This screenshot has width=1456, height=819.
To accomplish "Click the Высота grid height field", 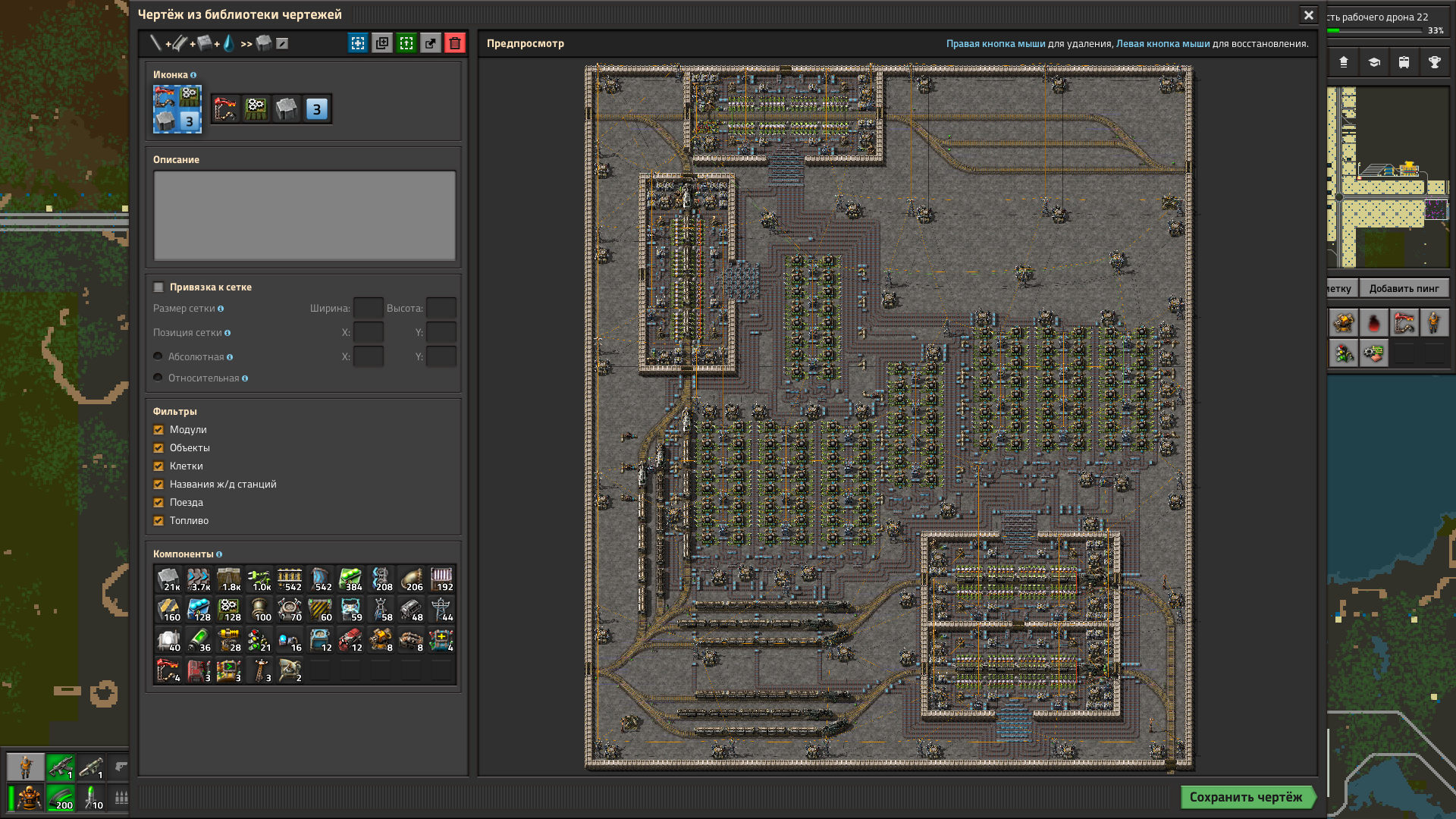I will 441,308.
